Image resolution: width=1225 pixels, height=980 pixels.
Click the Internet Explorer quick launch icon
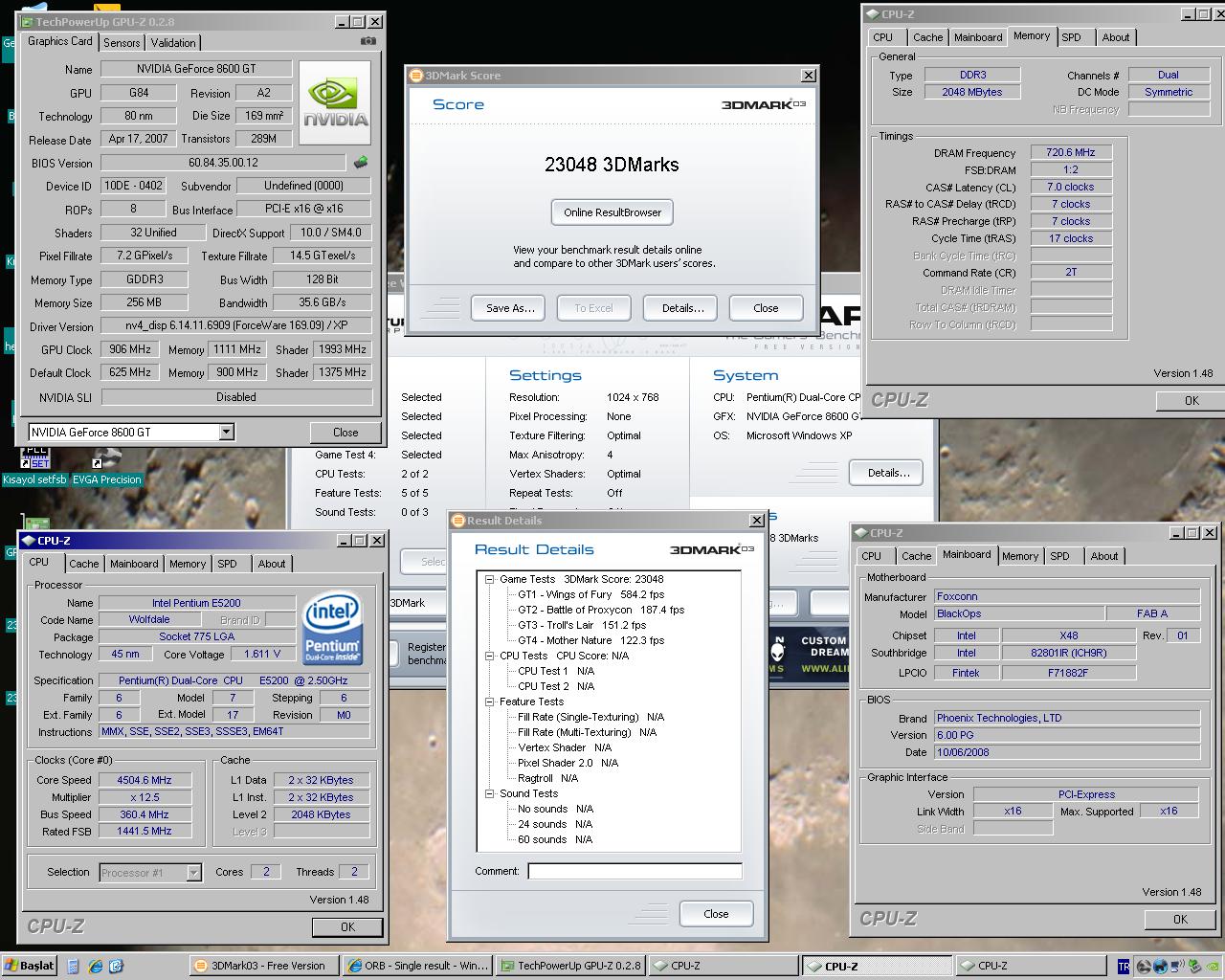click(x=96, y=966)
